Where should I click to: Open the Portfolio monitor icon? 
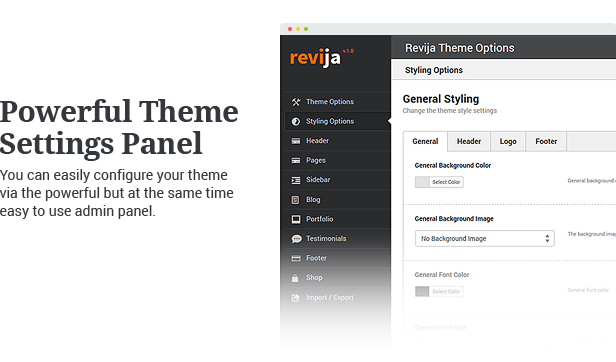[296, 219]
